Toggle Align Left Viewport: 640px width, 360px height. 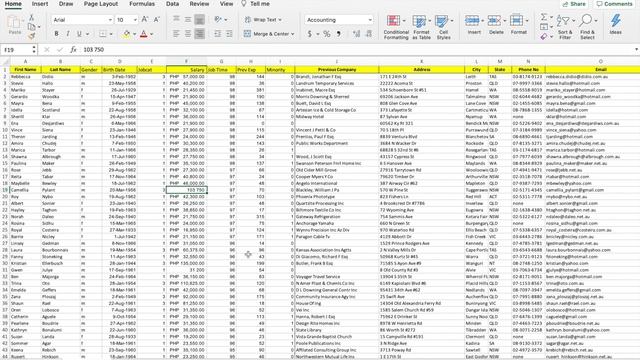click(x=176, y=34)
